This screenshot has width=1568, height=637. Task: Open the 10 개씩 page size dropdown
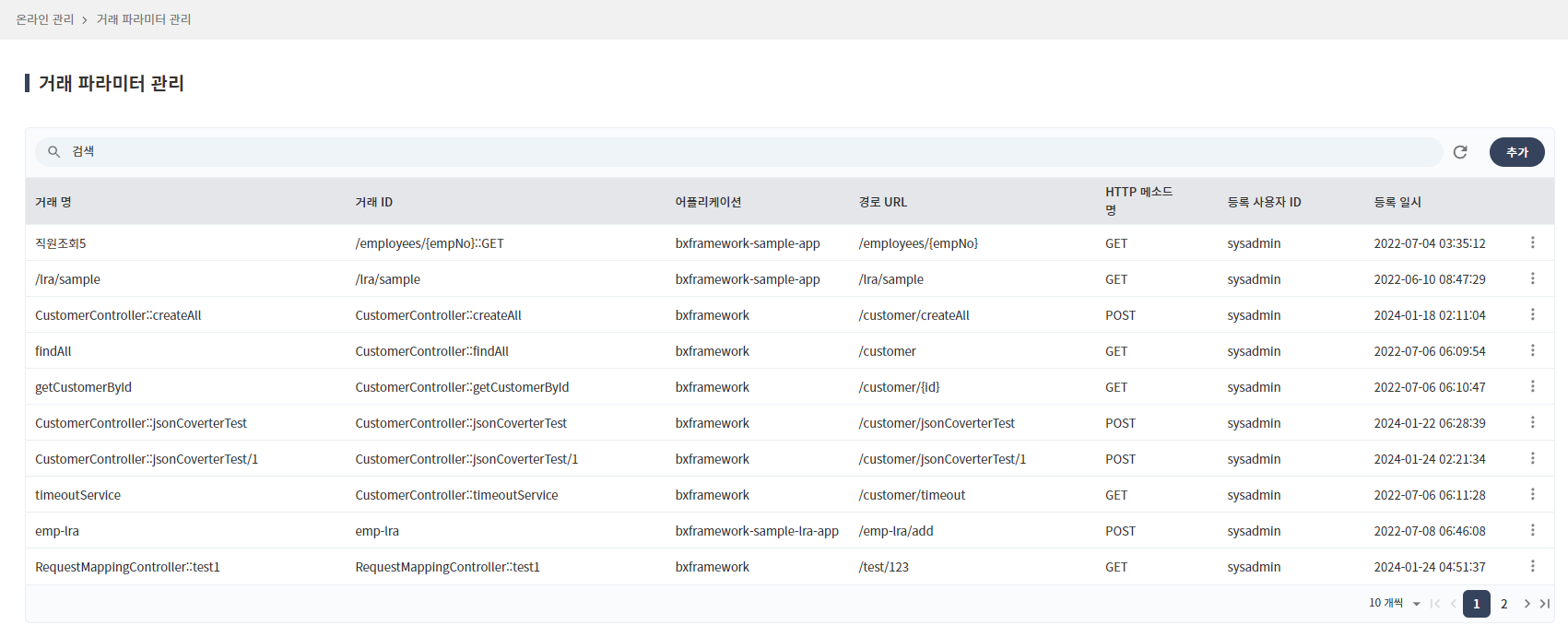coord(1395,603)
